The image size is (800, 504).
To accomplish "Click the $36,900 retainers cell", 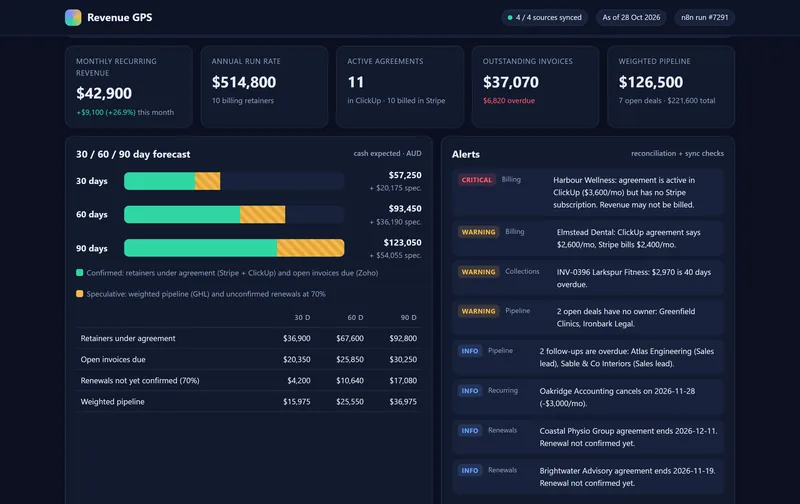I will 296,338.
